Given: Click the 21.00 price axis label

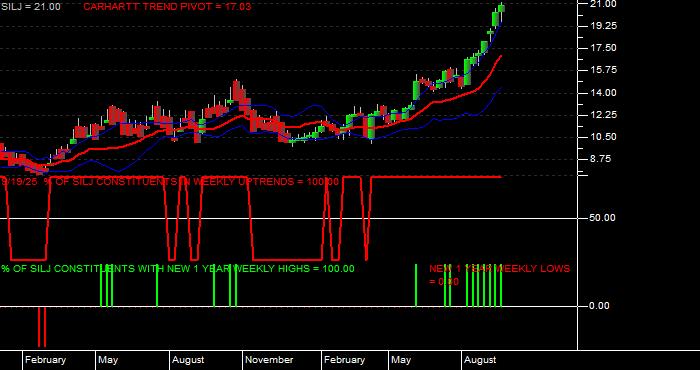Looking at the screenshot, I should [603, 4].
